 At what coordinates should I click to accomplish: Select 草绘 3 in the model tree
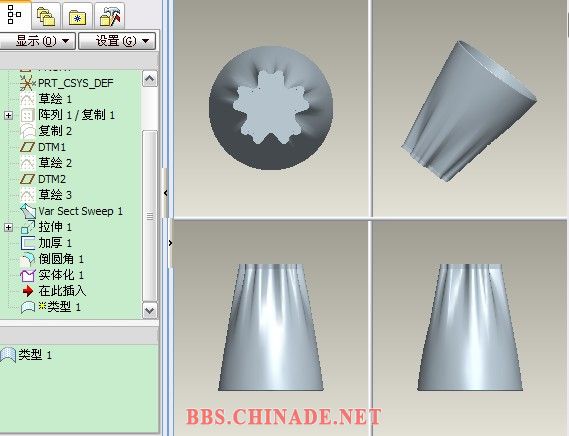click(x=55, y=195)
